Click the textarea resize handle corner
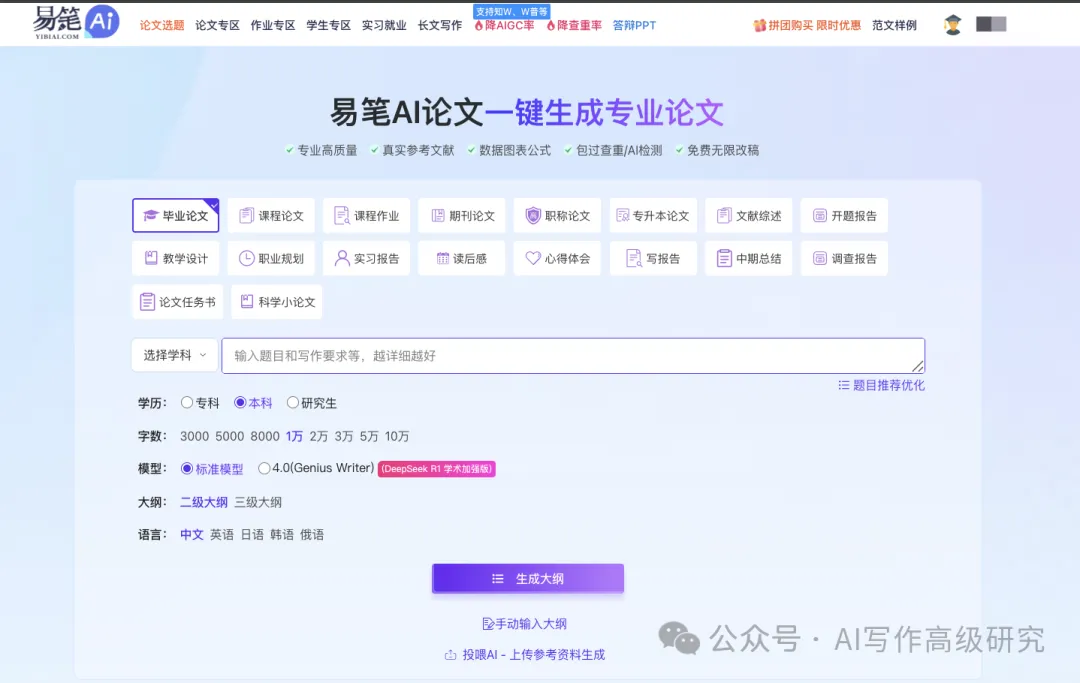Screen dimensions: 1080x683 [917, 366]
